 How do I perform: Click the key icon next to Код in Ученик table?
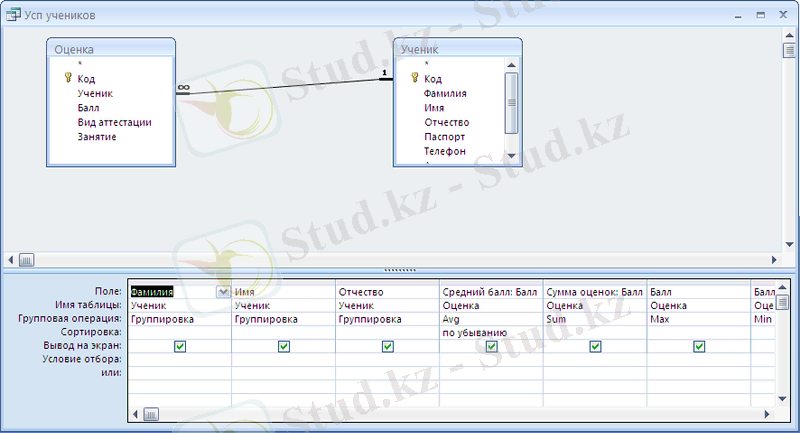tap(415, 78)
